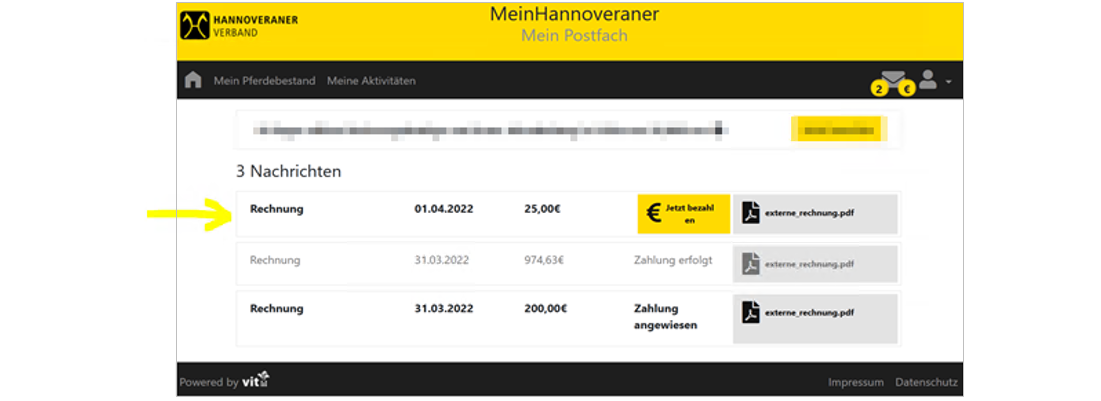Click date 31.03.2022 in 200,00€ row
The height and width of the screenshot is (401, 1101).
[x=444, y=308]
